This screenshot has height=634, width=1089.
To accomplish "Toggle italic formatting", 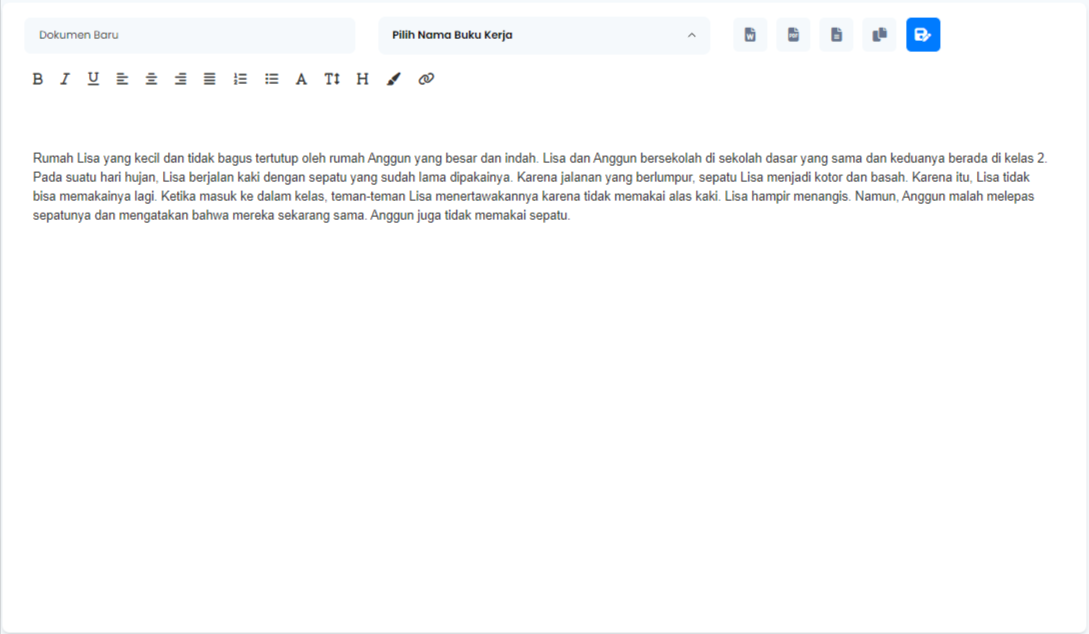I will point(65,79).
